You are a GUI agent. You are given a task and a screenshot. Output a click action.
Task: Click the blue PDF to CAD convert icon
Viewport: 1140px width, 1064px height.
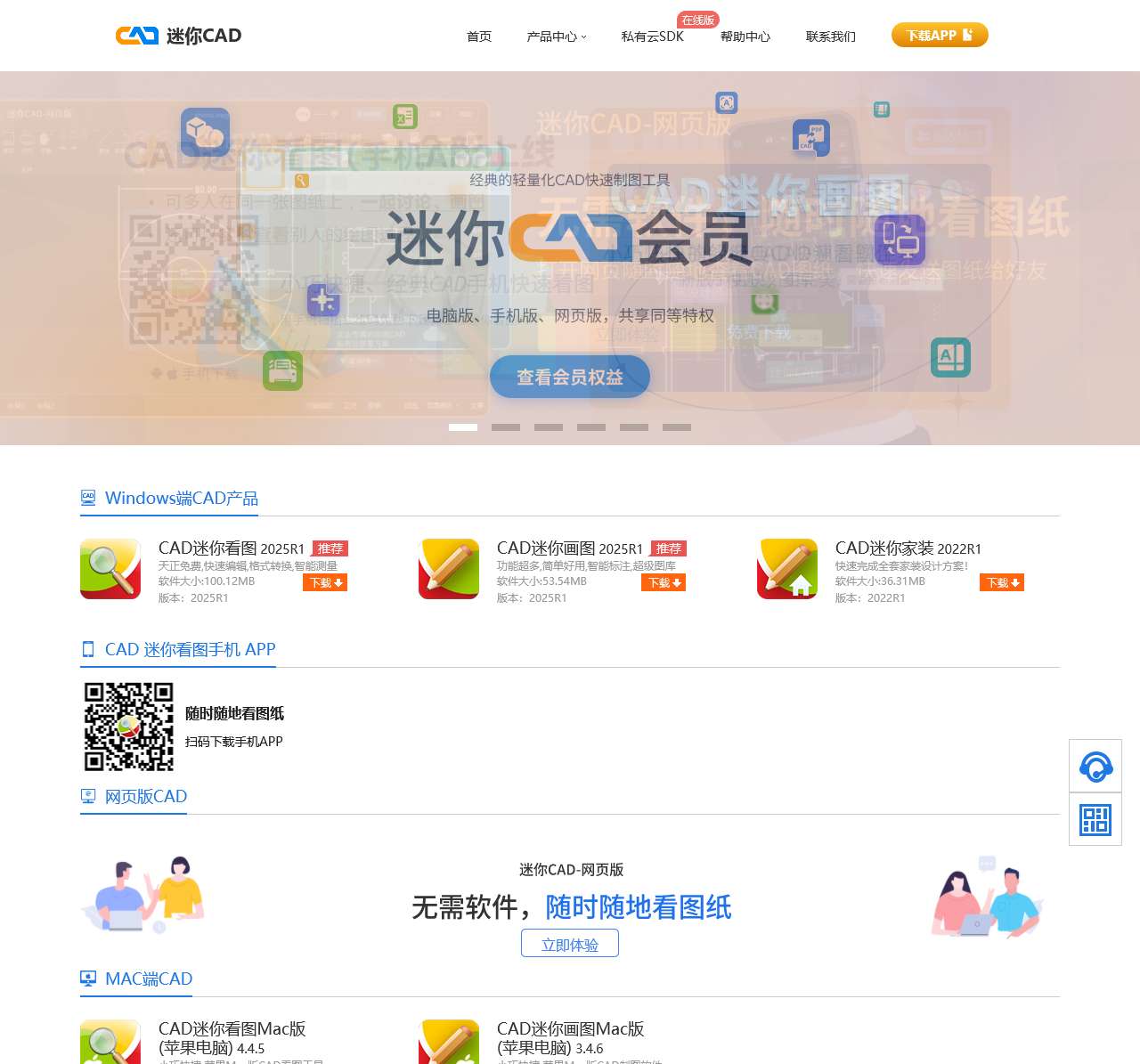[811, 138]
